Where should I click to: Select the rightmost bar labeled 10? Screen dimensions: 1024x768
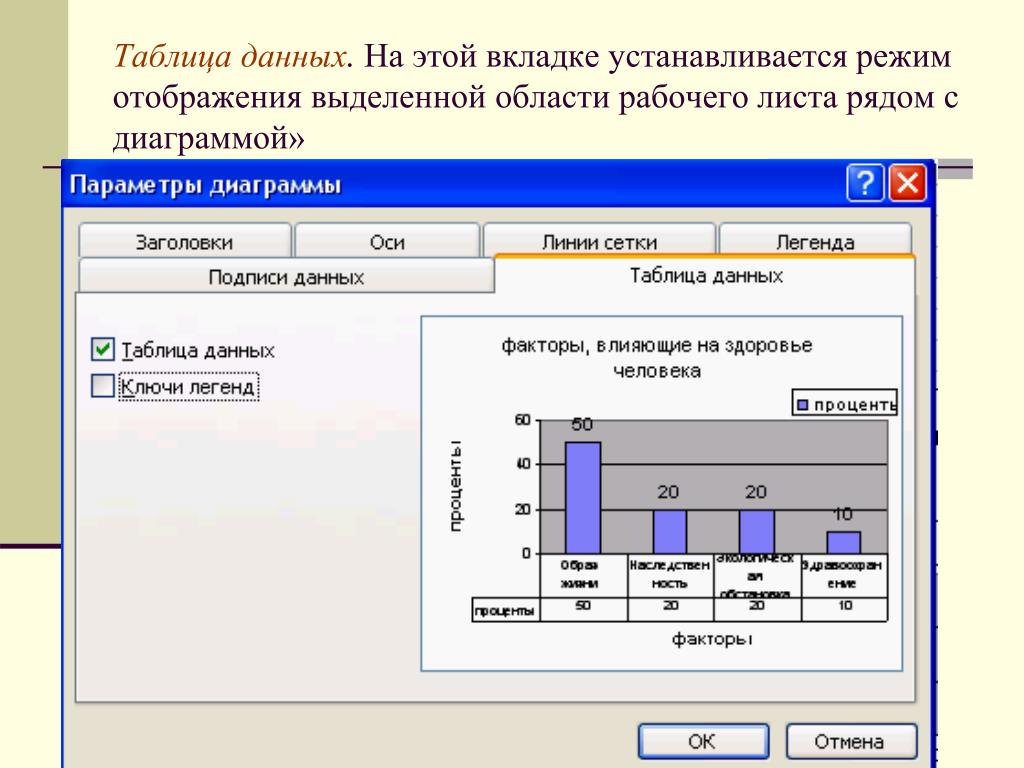coord(843,542)
